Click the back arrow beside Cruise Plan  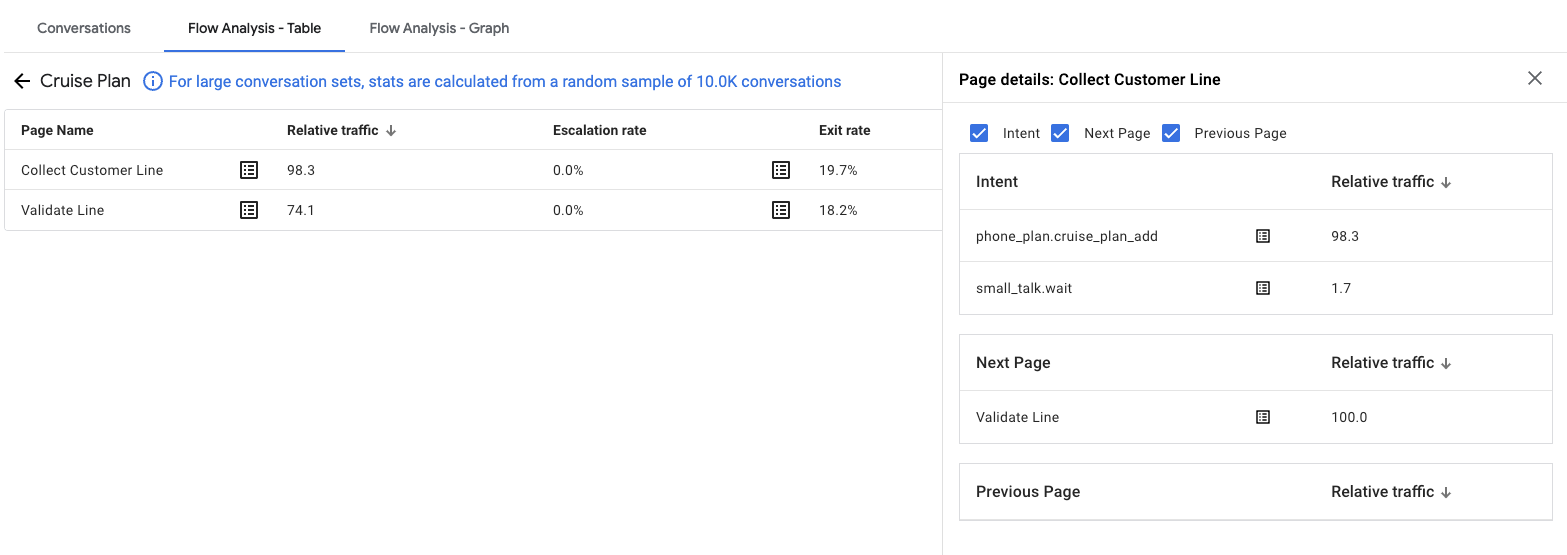(x=22, y=82)
